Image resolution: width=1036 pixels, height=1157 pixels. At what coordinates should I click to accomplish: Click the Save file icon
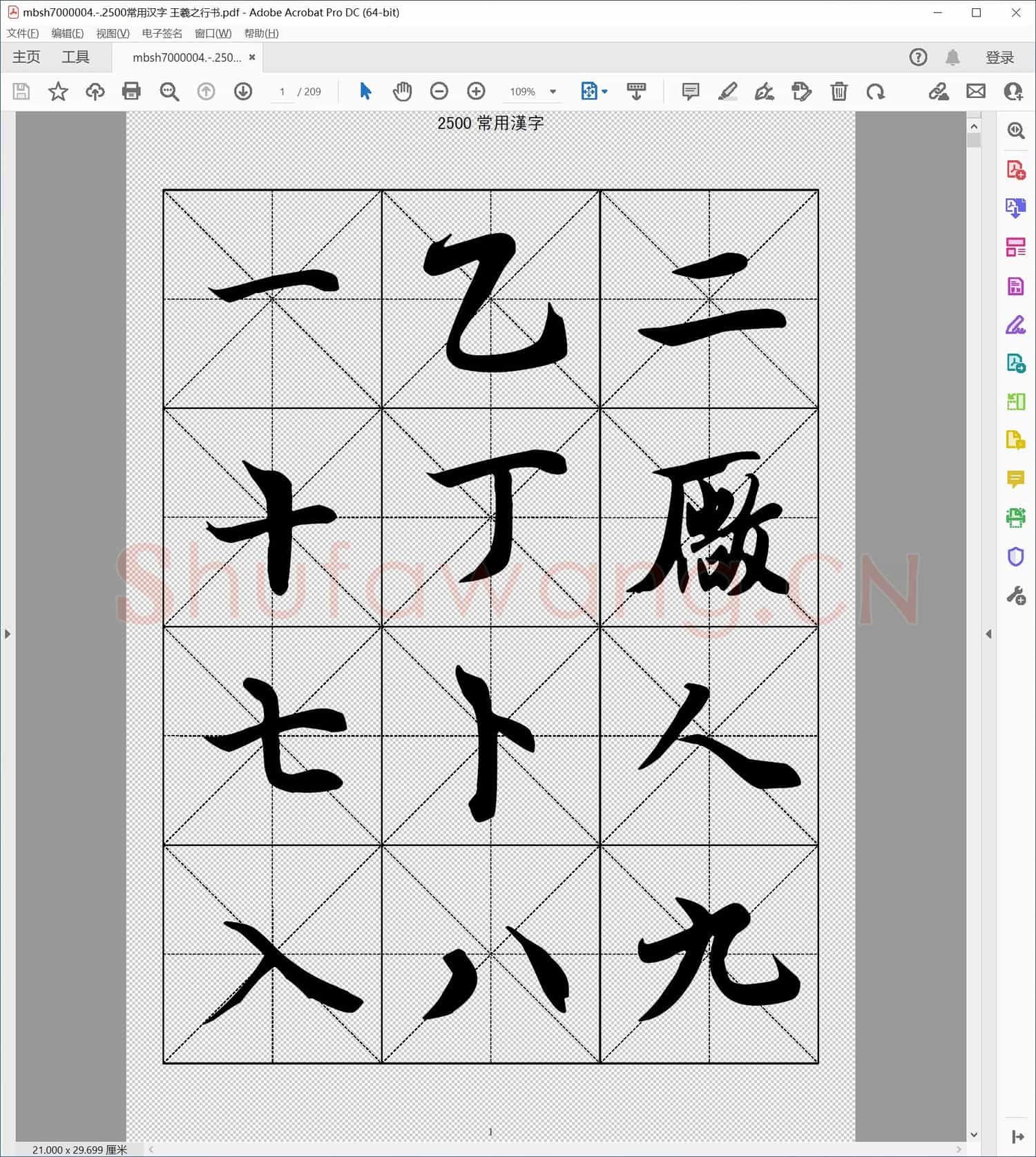click(x=21, y=91)
